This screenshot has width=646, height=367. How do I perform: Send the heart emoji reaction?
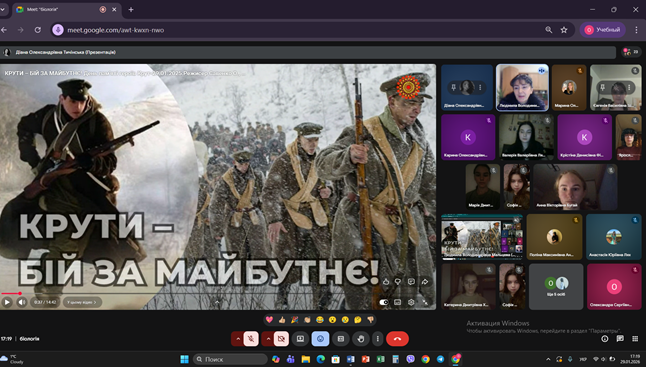[x=269, y=320]
